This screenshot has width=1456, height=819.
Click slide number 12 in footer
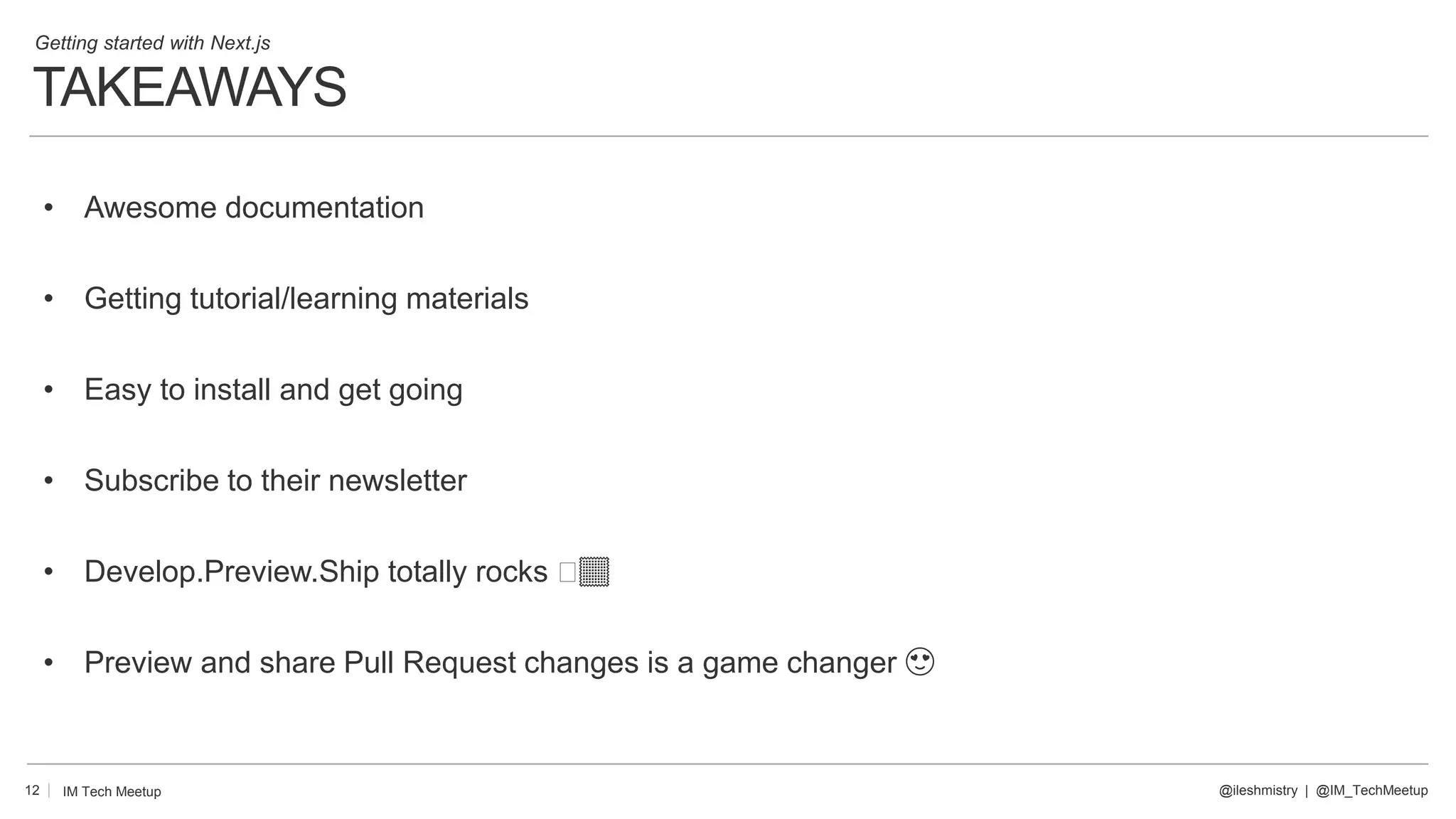pyautogui.click(x=32, y=791)
